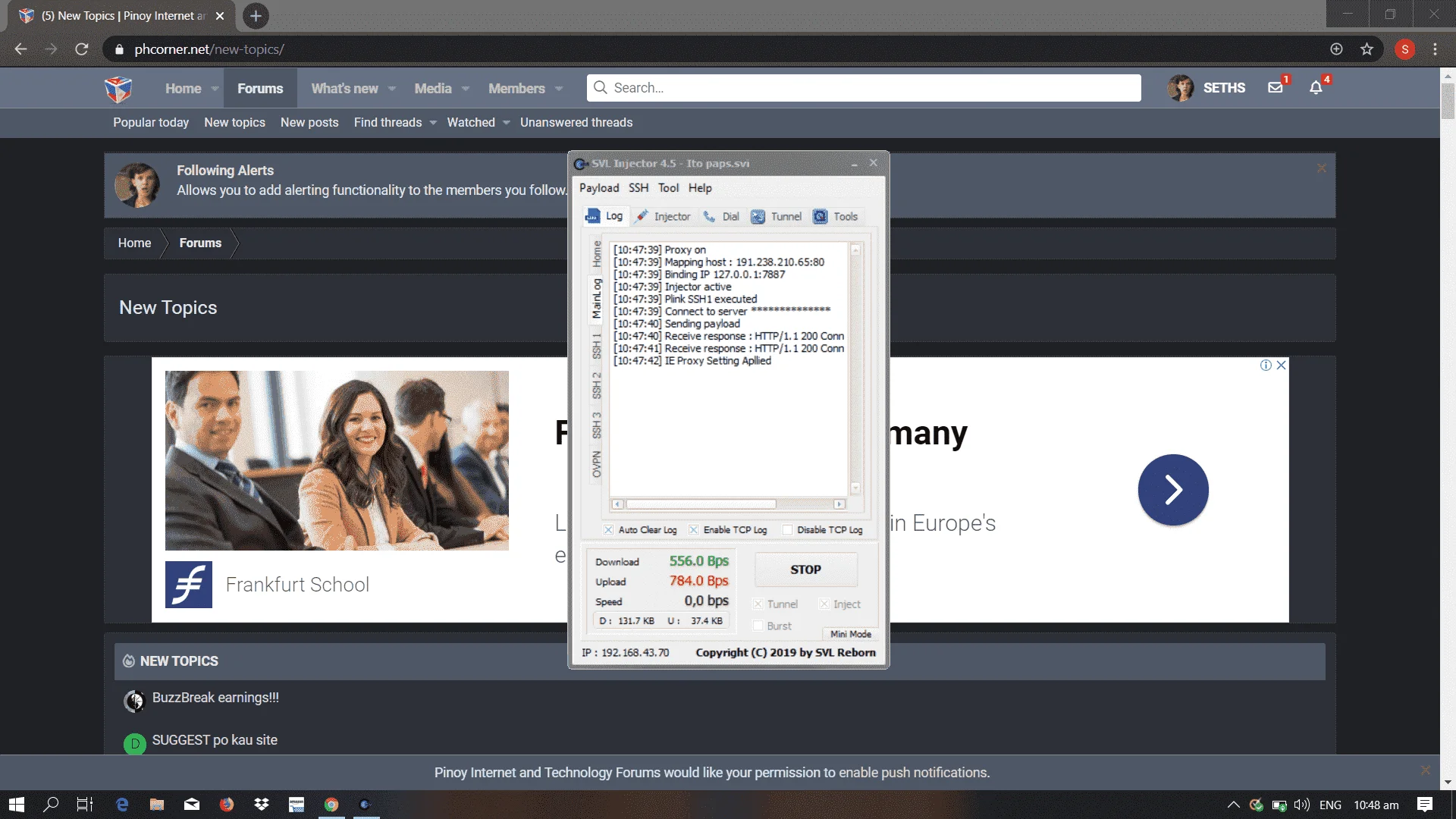Viewport: 1456px width, 819px height.
Task: Toggle the Auto Clear Log checkbox
Action: point(608,530)
